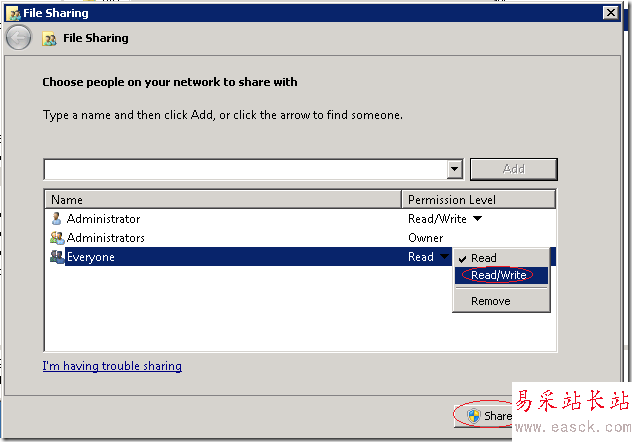Click the shield icon on Share button
This screenshot has height=442, width=632.
tap(474, 416)
